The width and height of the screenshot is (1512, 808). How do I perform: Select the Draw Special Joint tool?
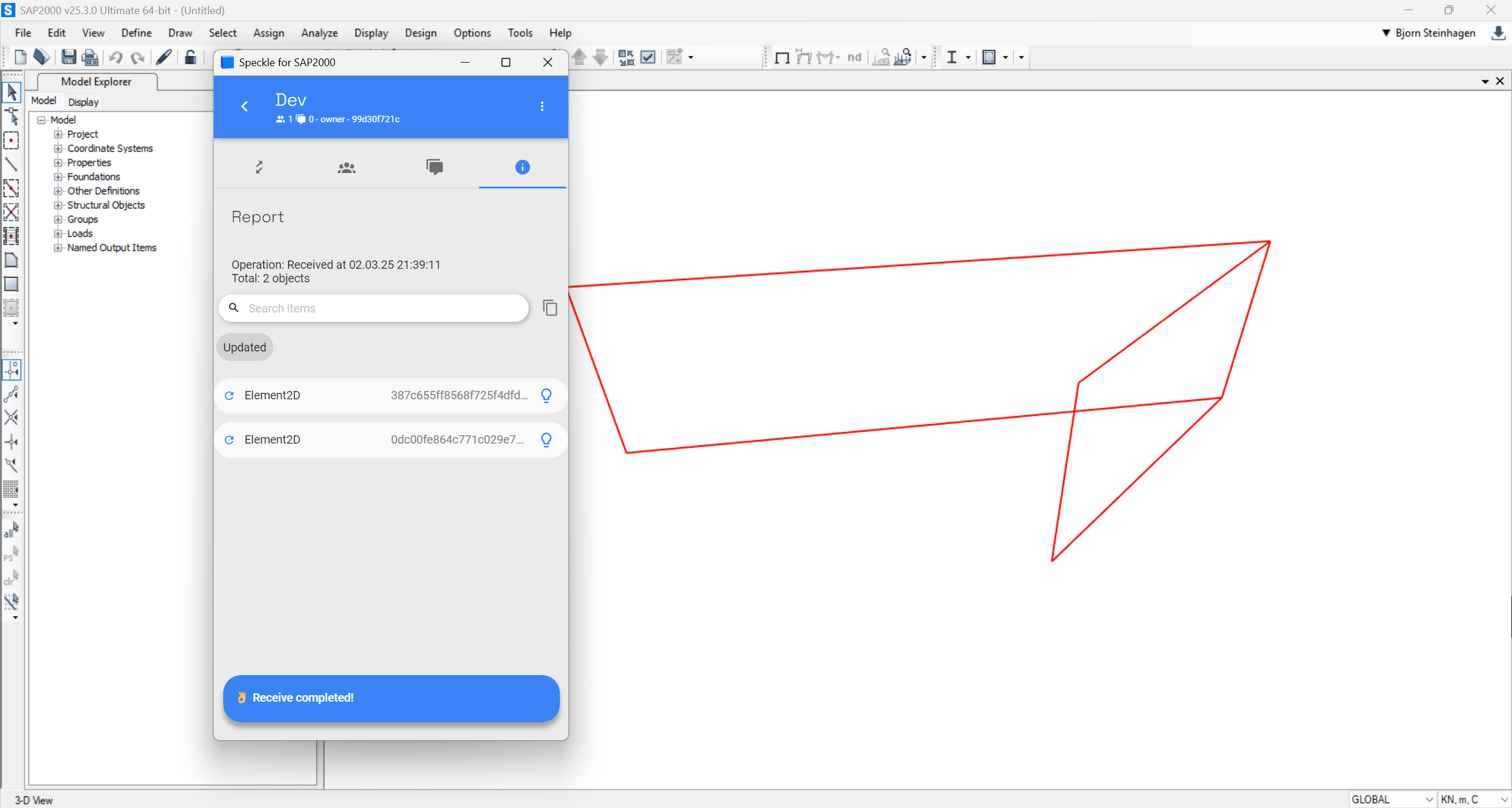(x=11, y=141)
